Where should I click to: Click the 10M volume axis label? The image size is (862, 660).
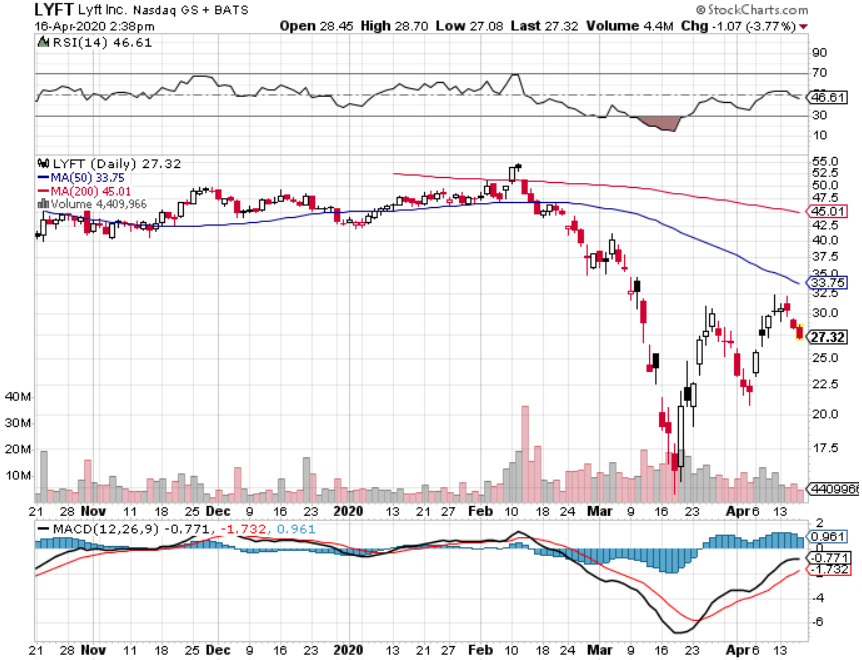18,475
